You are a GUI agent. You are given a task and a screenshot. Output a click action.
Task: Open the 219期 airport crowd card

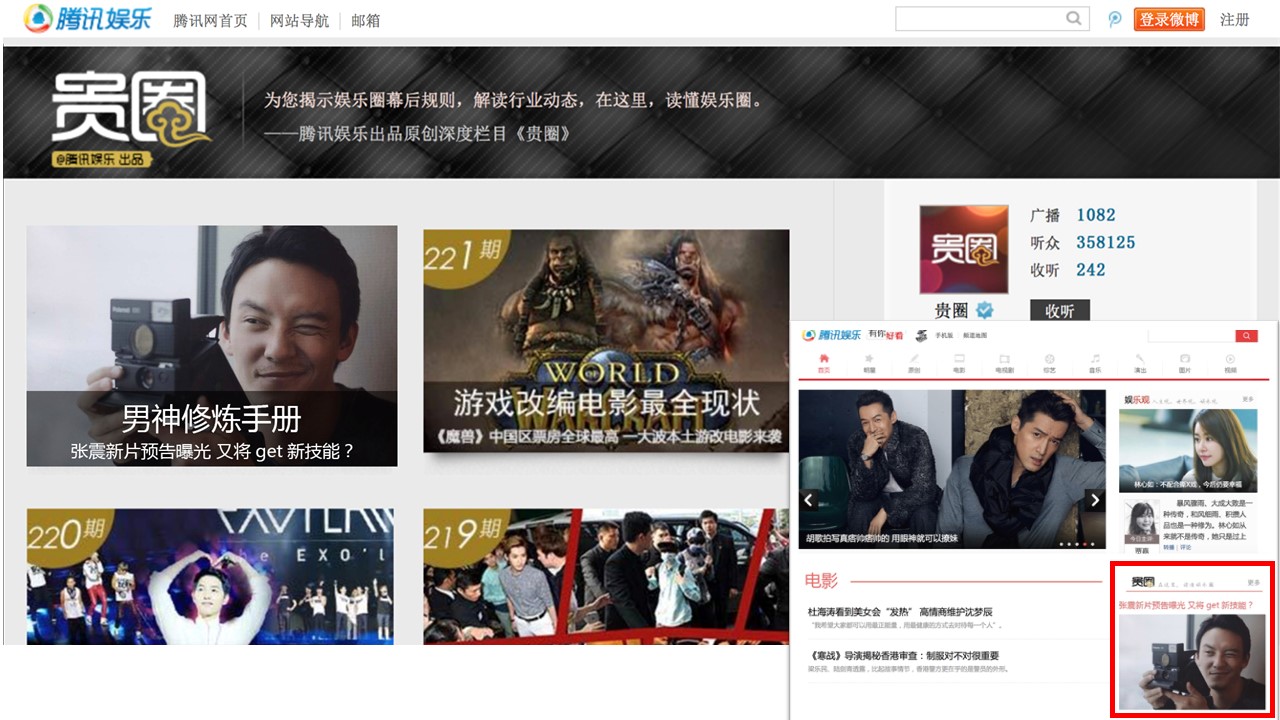coord(606,577)
